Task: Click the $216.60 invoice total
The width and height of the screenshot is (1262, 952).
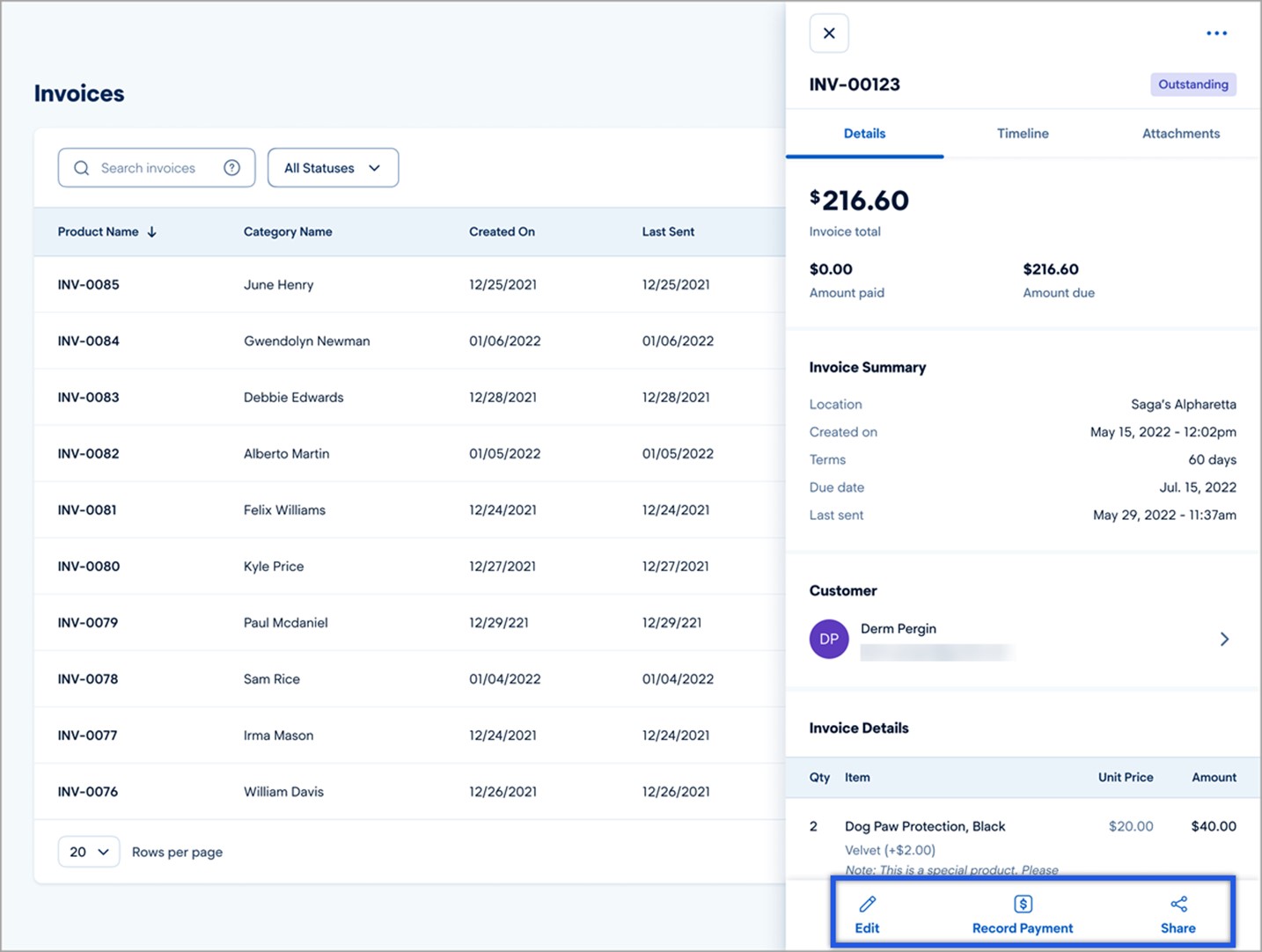Action: (x=859, y=201)
